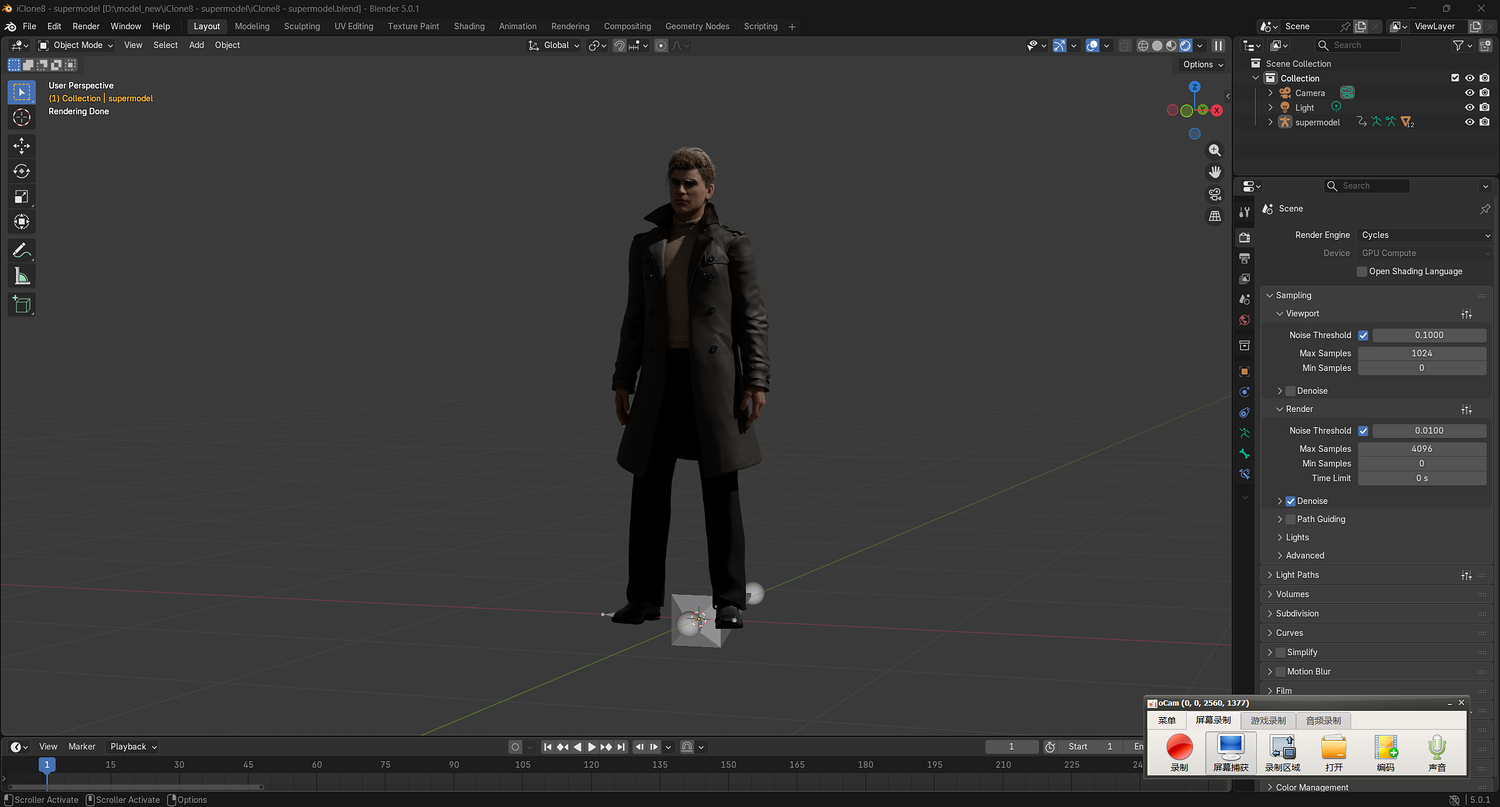1500x807 pixels.
Task: Open Render sampling presets icon
Action: 1466,410
